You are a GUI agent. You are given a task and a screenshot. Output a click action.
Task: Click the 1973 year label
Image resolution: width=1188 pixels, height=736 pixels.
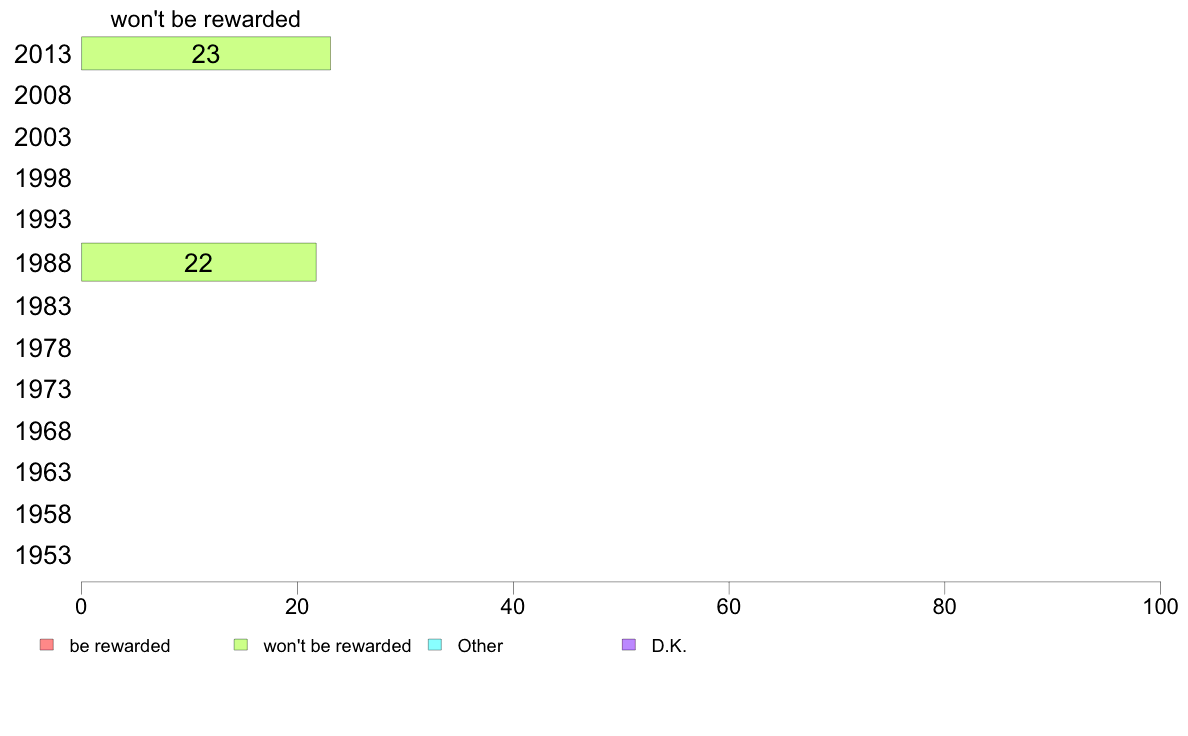[42, 390]
